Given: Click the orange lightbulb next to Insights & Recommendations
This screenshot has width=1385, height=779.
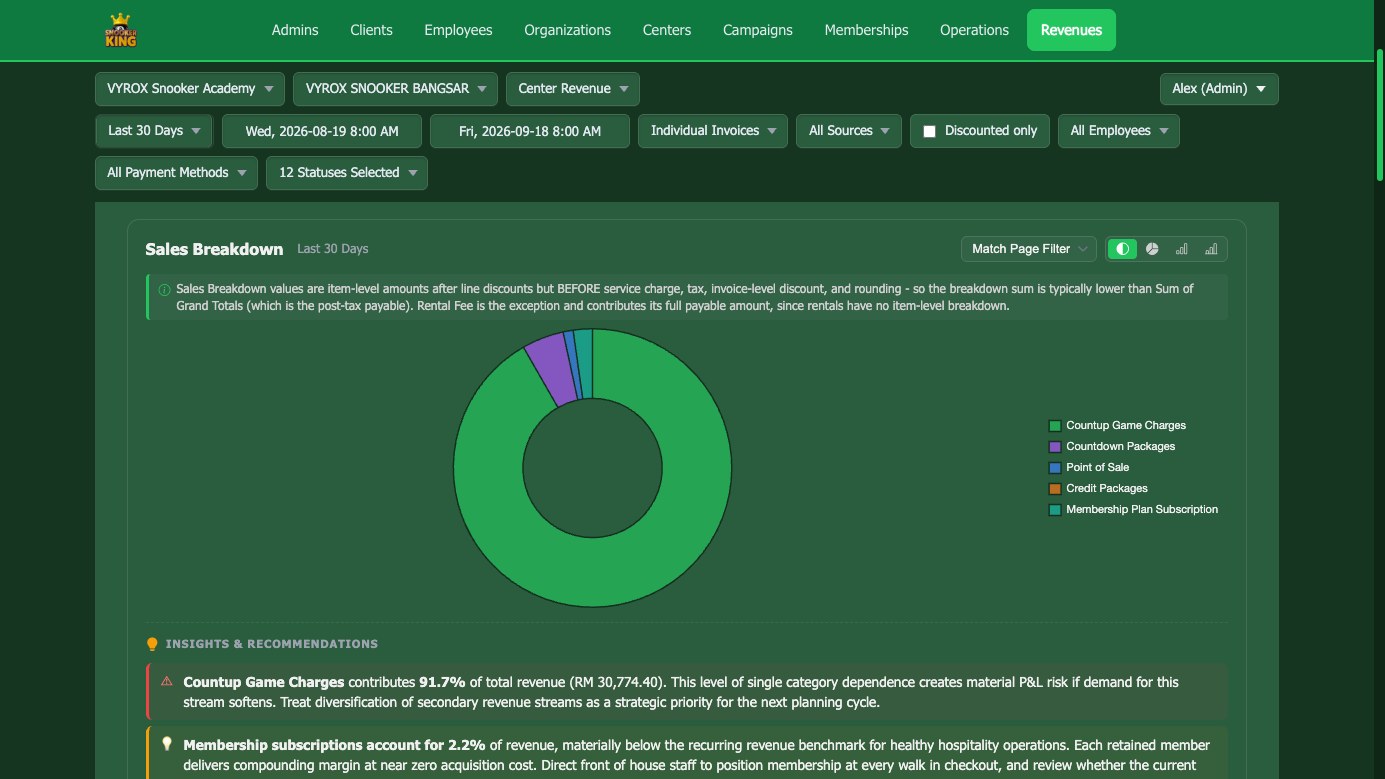Looking at the screenshot, I should [x=152, y=644].
